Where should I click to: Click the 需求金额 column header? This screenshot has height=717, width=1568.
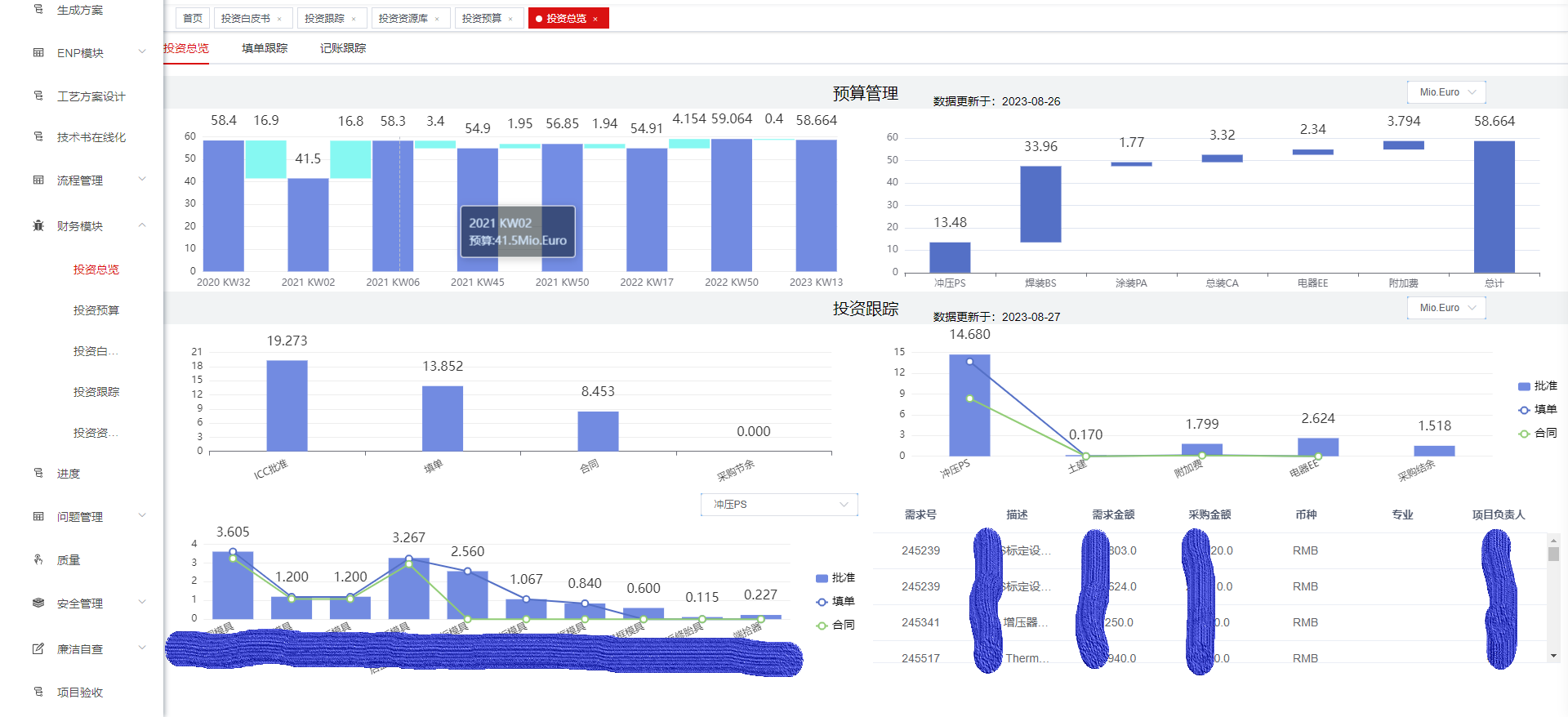[x=1113, y=514]
